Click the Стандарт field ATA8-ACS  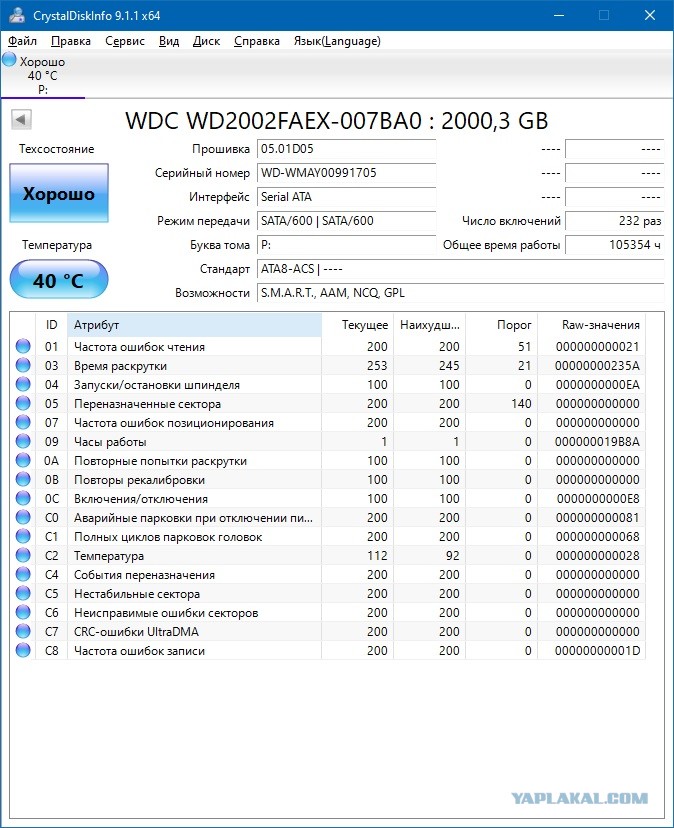coord(461,269)
